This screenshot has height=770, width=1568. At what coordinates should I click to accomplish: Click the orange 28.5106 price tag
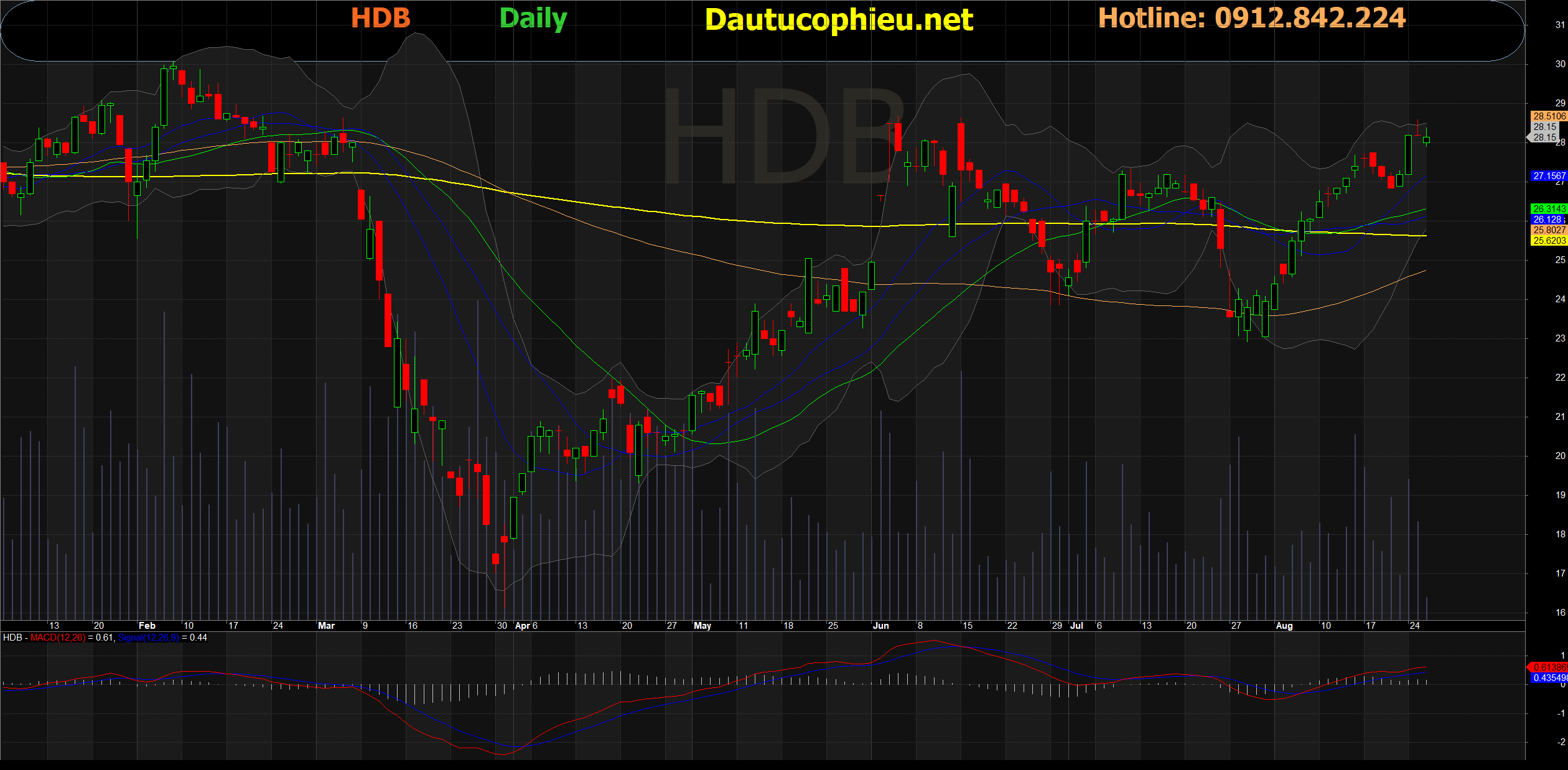[1548, 116]
